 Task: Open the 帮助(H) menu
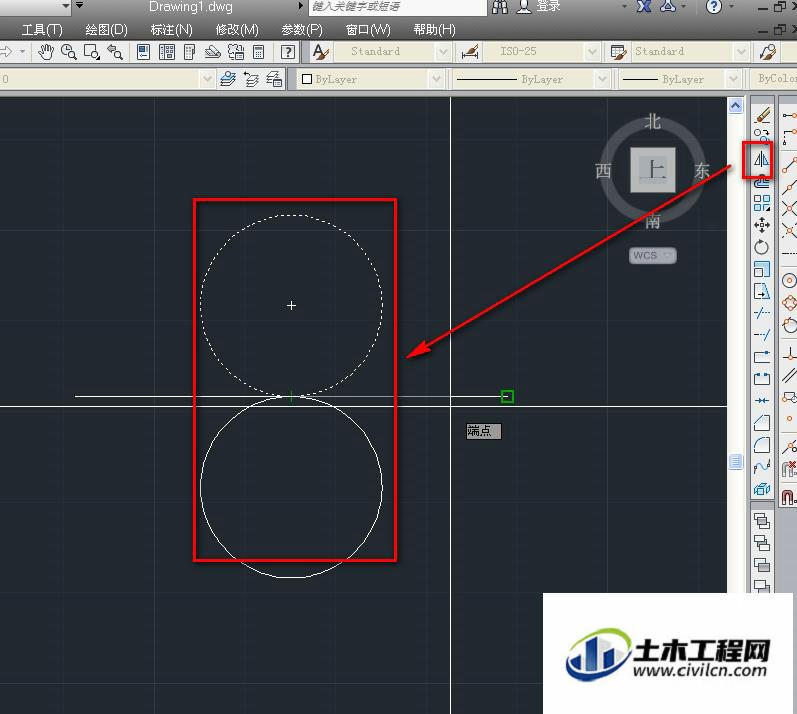pos(434,30)
